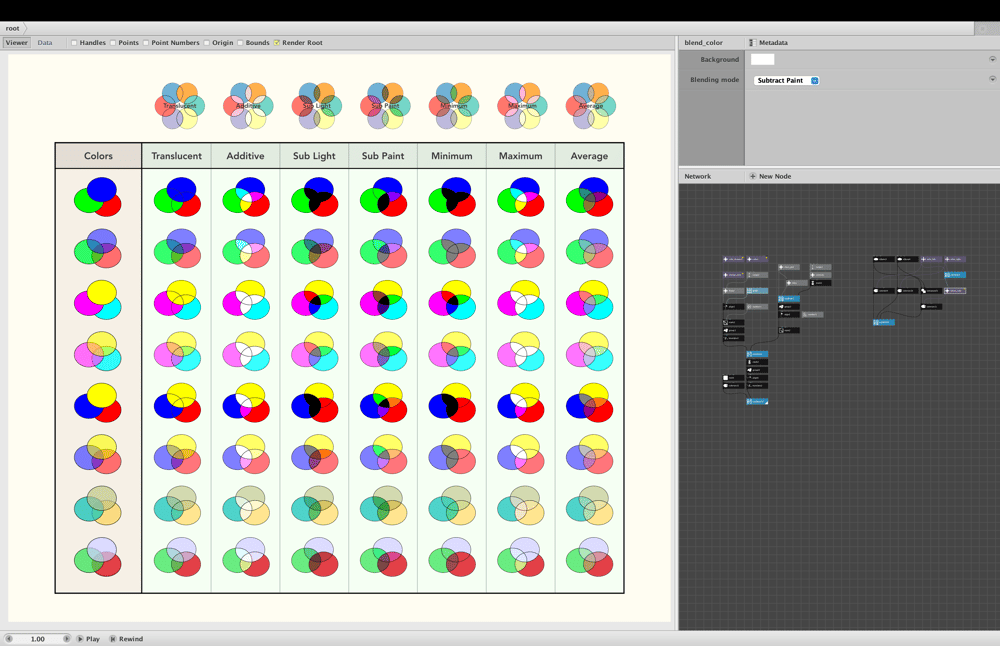Click the Average column header in the table

tap(589, 156)
